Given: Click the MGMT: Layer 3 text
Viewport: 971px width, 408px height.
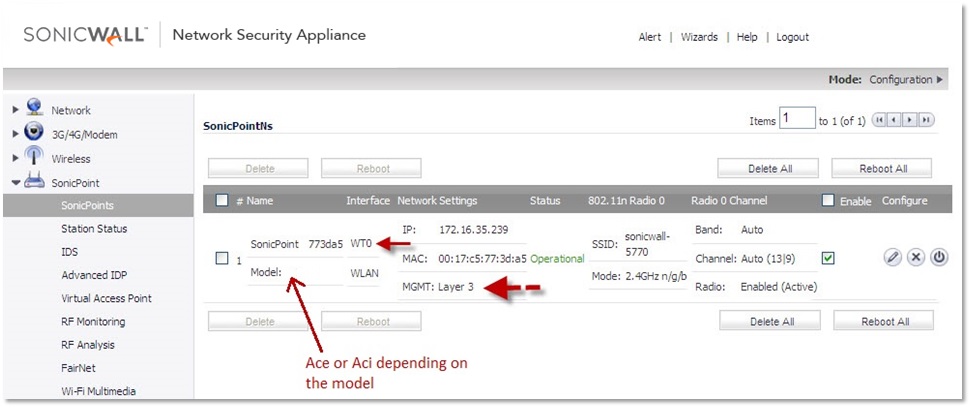Looking at the screenshot, I should [438, 287].
